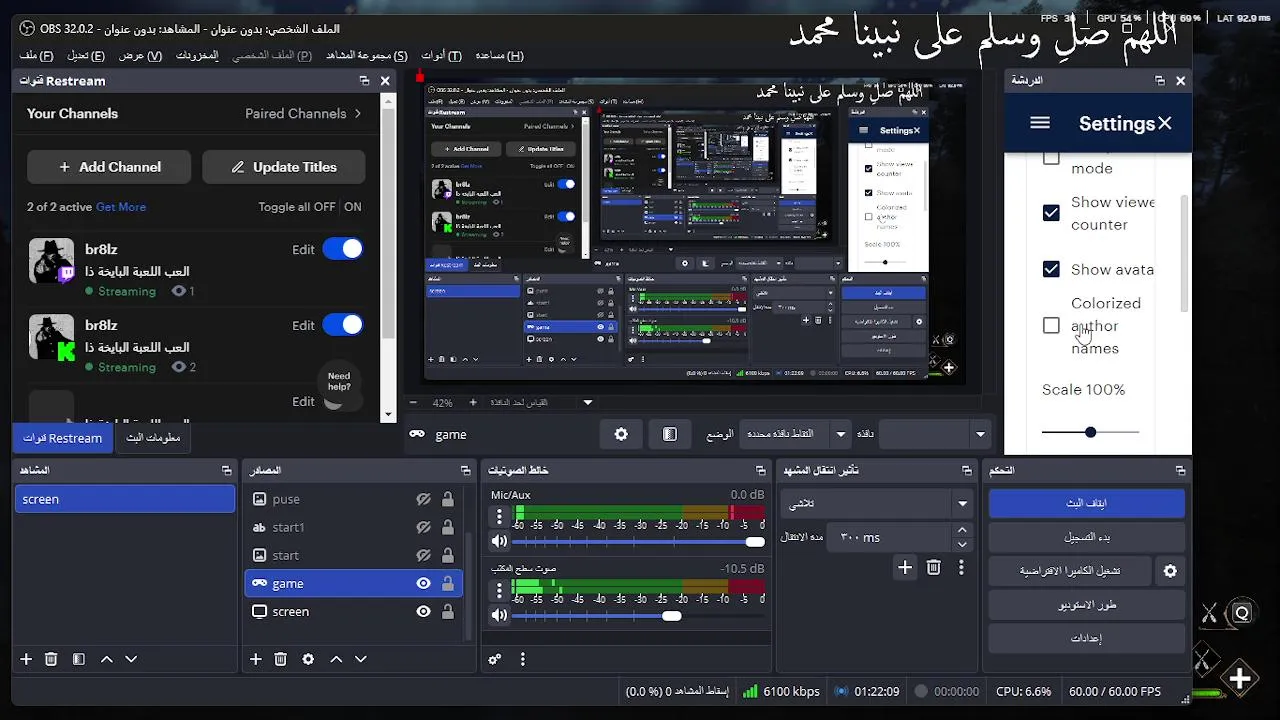The height and width of the screenshot is (720, 1280).
Task: Open desktop audio three-dot options menu
Action: 499,591
